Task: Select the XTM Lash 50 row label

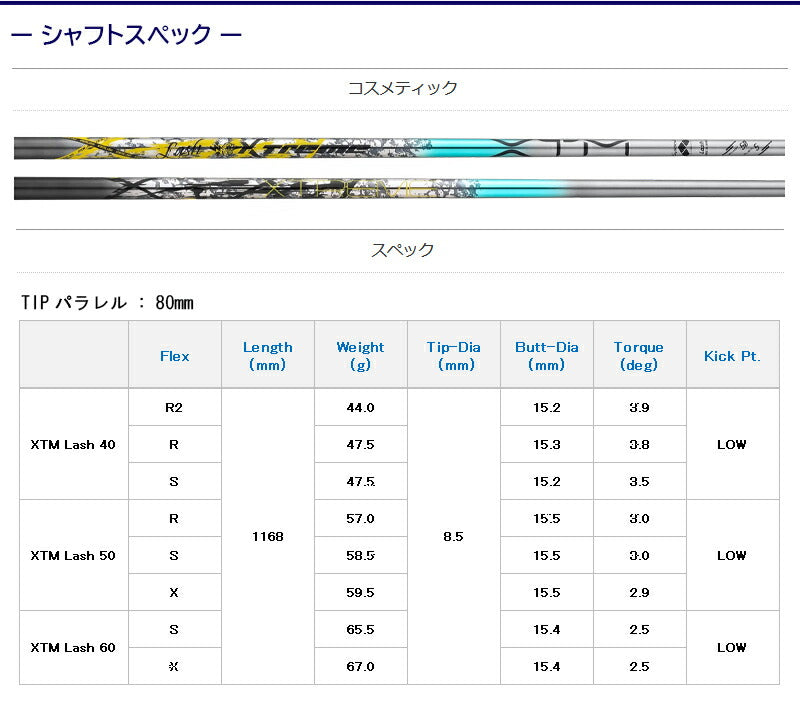Action: click(x=73, y=555)
